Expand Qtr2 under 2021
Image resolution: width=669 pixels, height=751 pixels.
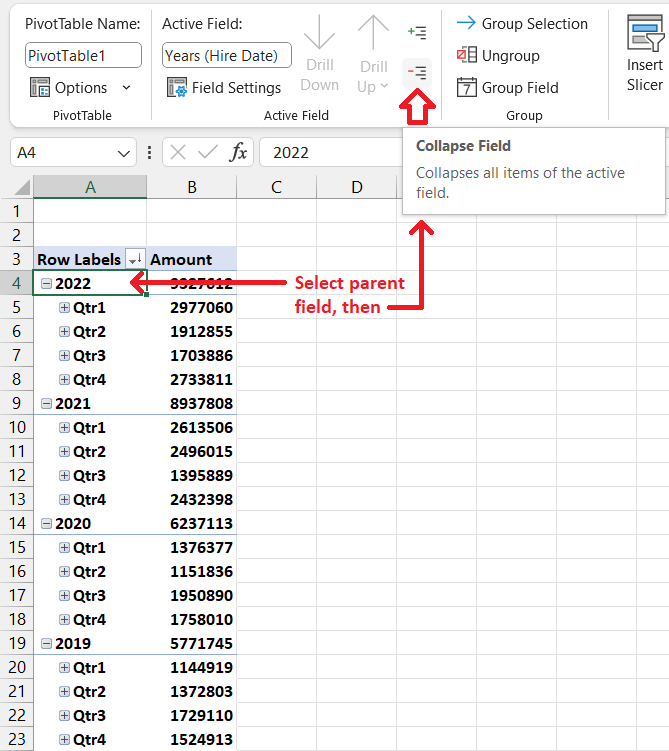pyautogui.click(x=64, y=452)
